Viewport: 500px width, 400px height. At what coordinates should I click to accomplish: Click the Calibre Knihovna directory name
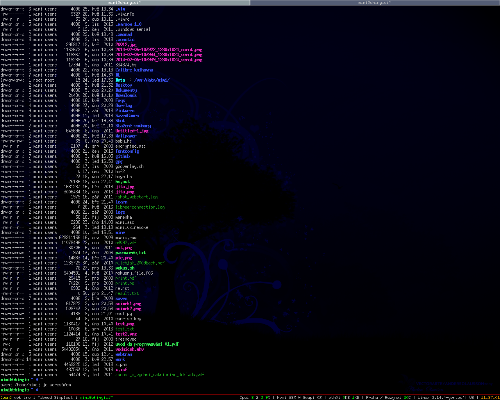point(134,70)
